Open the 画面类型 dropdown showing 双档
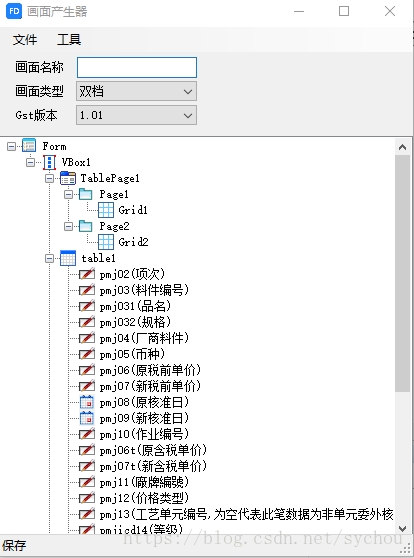 (136, 91)
